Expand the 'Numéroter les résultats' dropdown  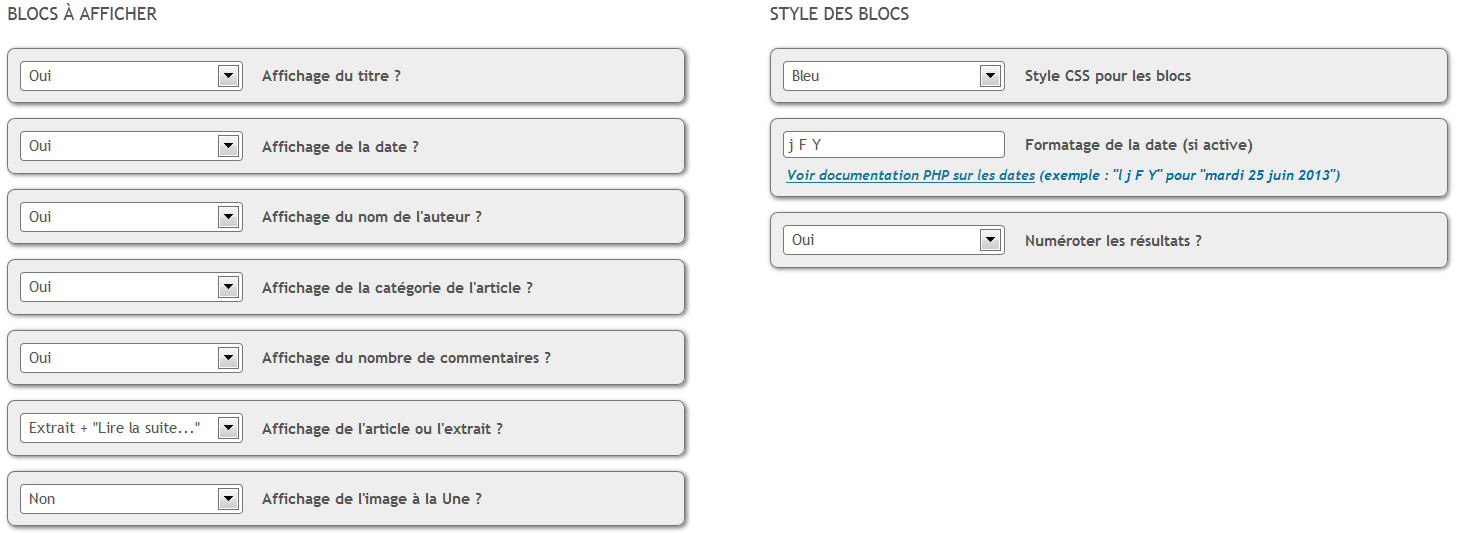coord(893,240)
